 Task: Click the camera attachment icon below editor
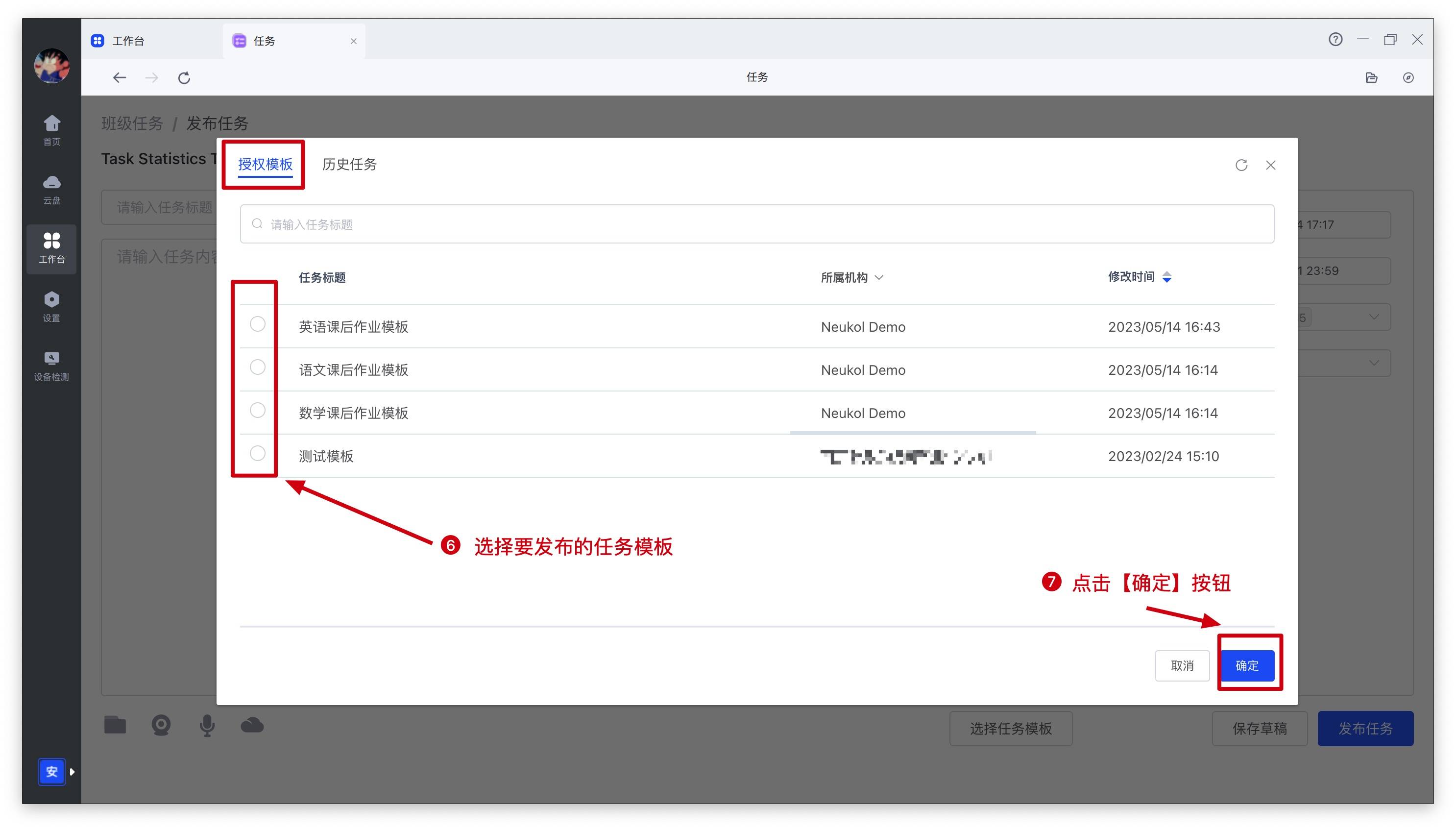coord(161,725)
